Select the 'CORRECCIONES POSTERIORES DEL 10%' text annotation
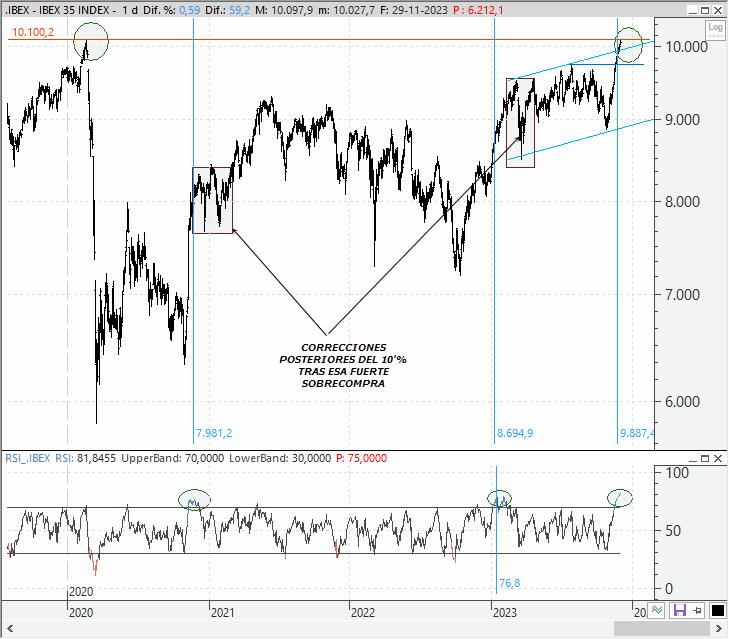The width and height of the screenshot is (729, 639). [x=343, y=366]
